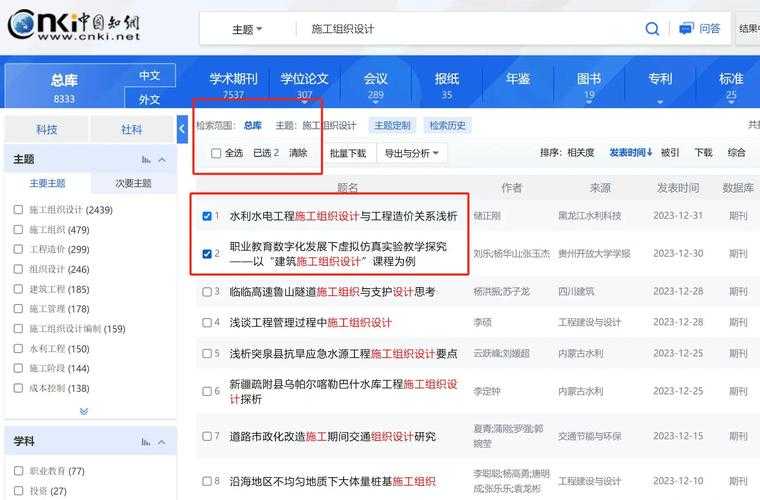Check 施工管理 (178) topic filter
760x500 pixels.
tap(18, 309)
